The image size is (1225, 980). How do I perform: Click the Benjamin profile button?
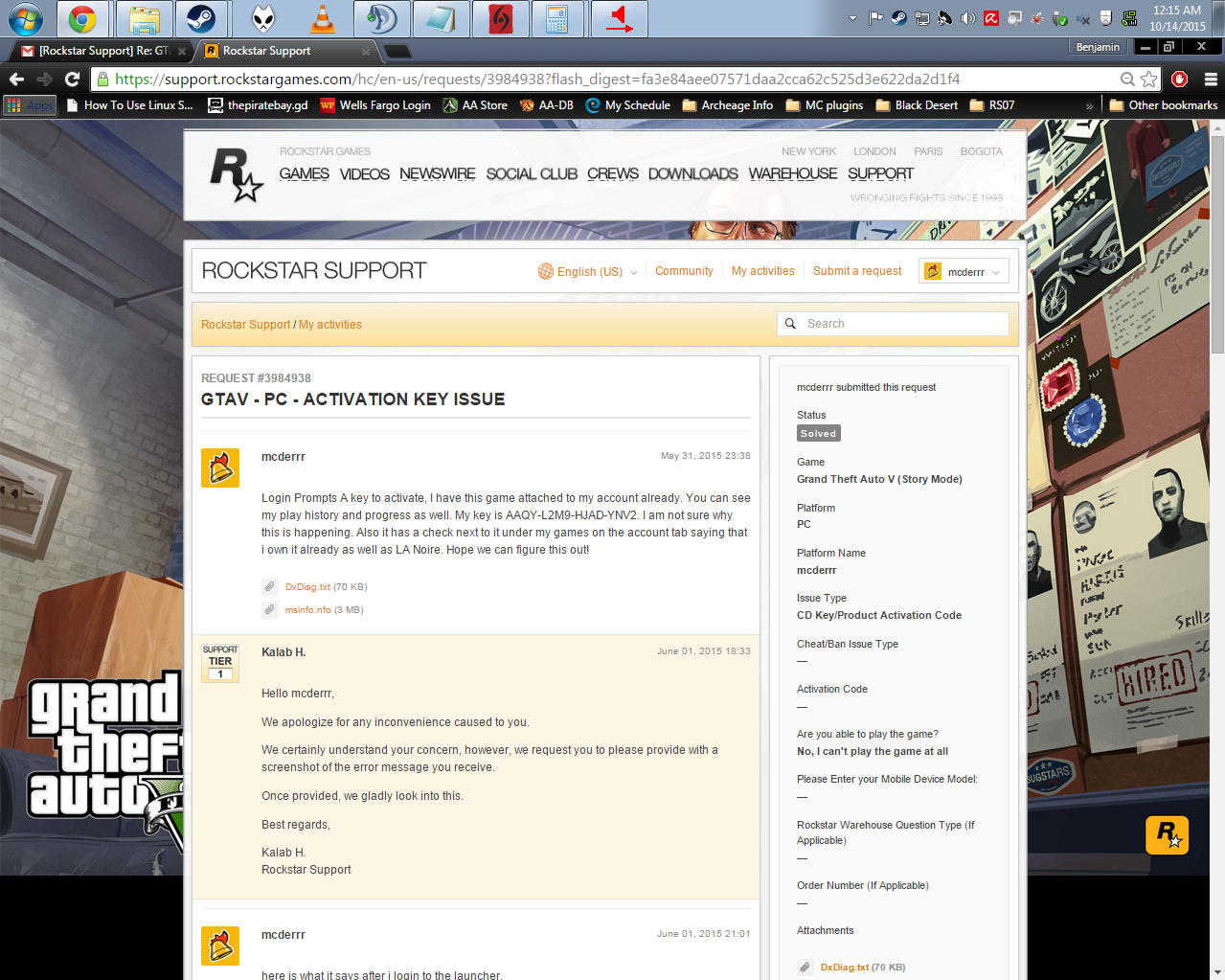pos(1098,47)
